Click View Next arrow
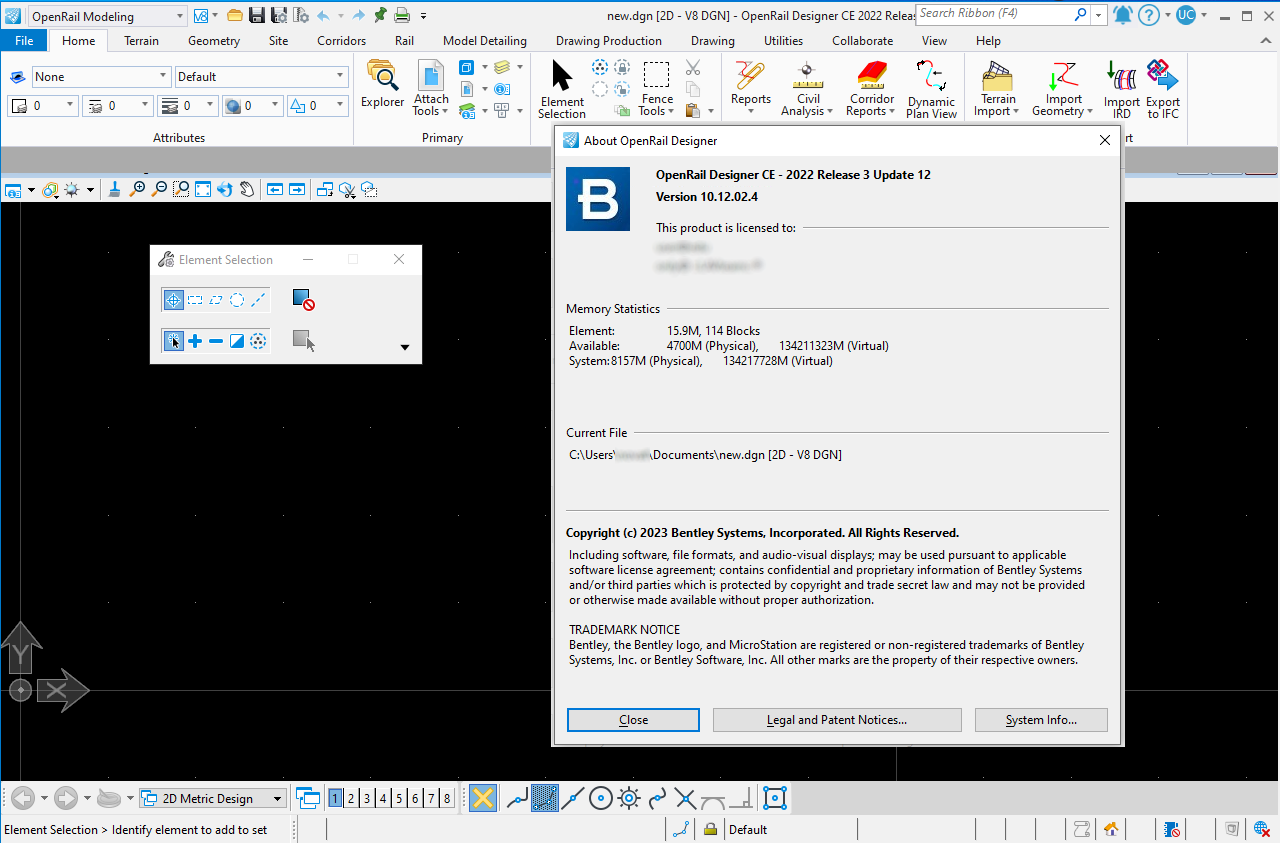Screen dimensions: 1280x843 tap(297, 188)
